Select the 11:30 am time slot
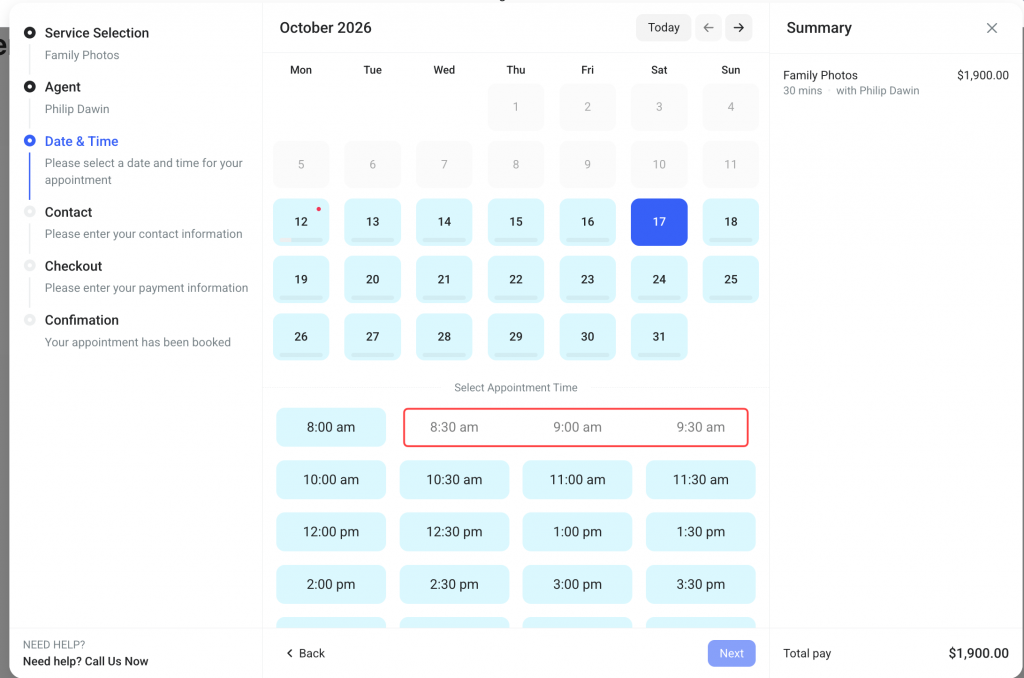 pyautogui.click(x=701, y=479)
